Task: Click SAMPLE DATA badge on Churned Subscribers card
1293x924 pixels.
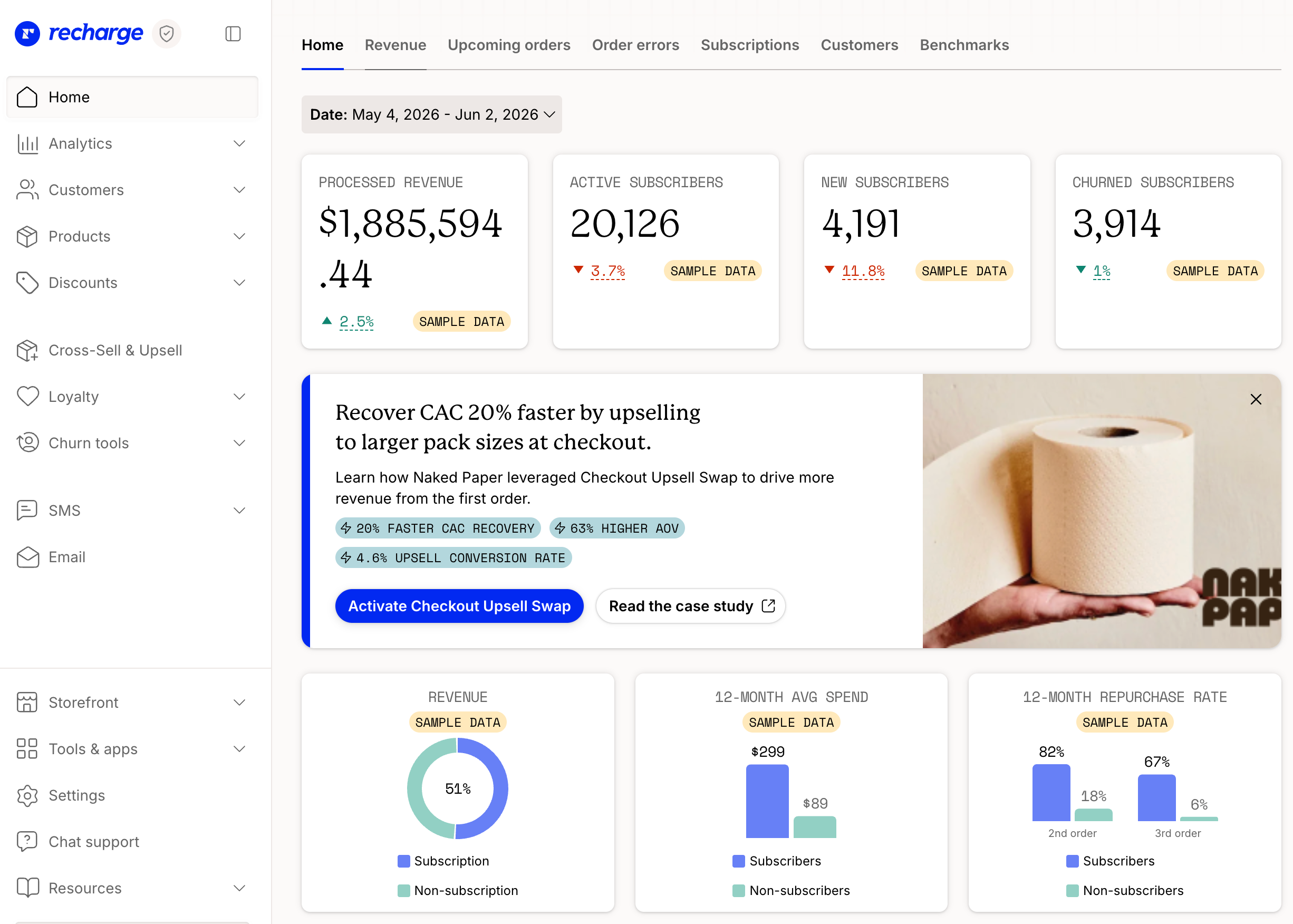Action: tap(1215, 271)
